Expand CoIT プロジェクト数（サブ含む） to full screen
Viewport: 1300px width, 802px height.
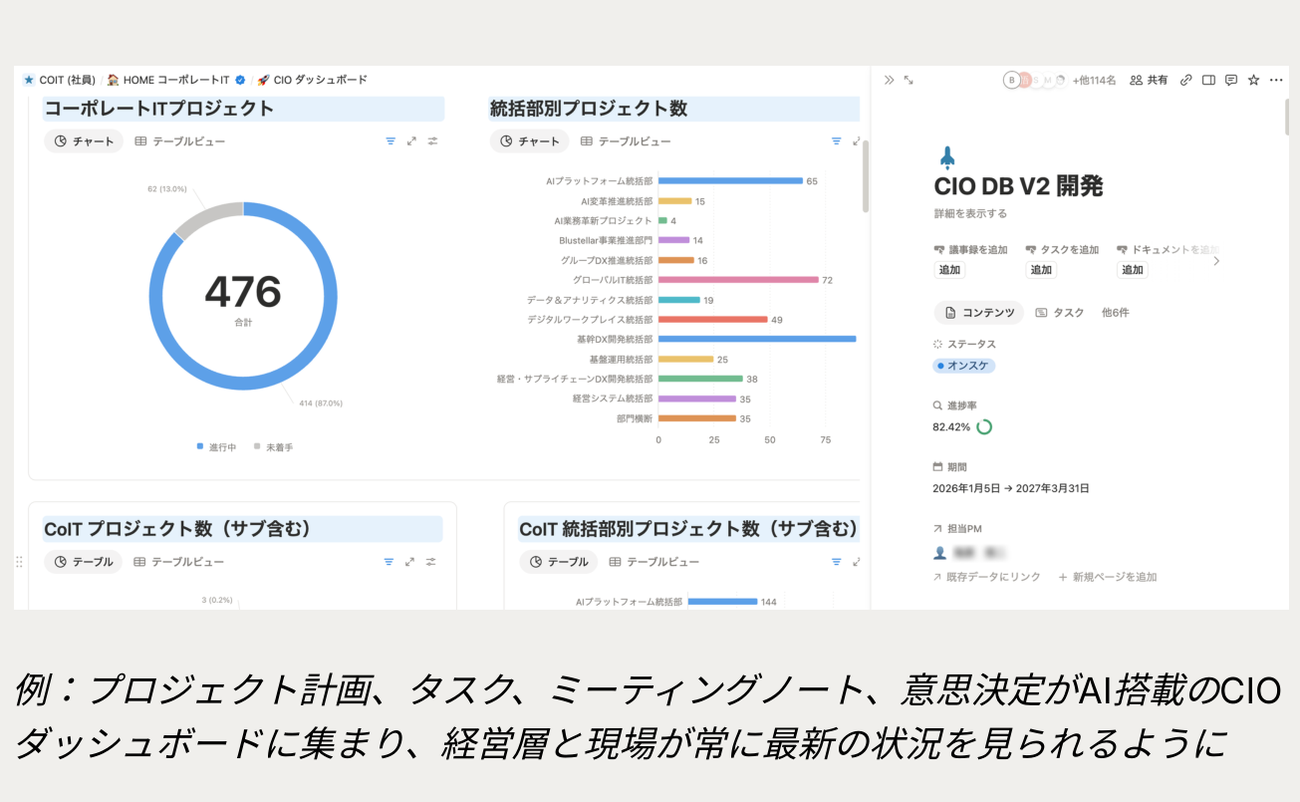411,562
